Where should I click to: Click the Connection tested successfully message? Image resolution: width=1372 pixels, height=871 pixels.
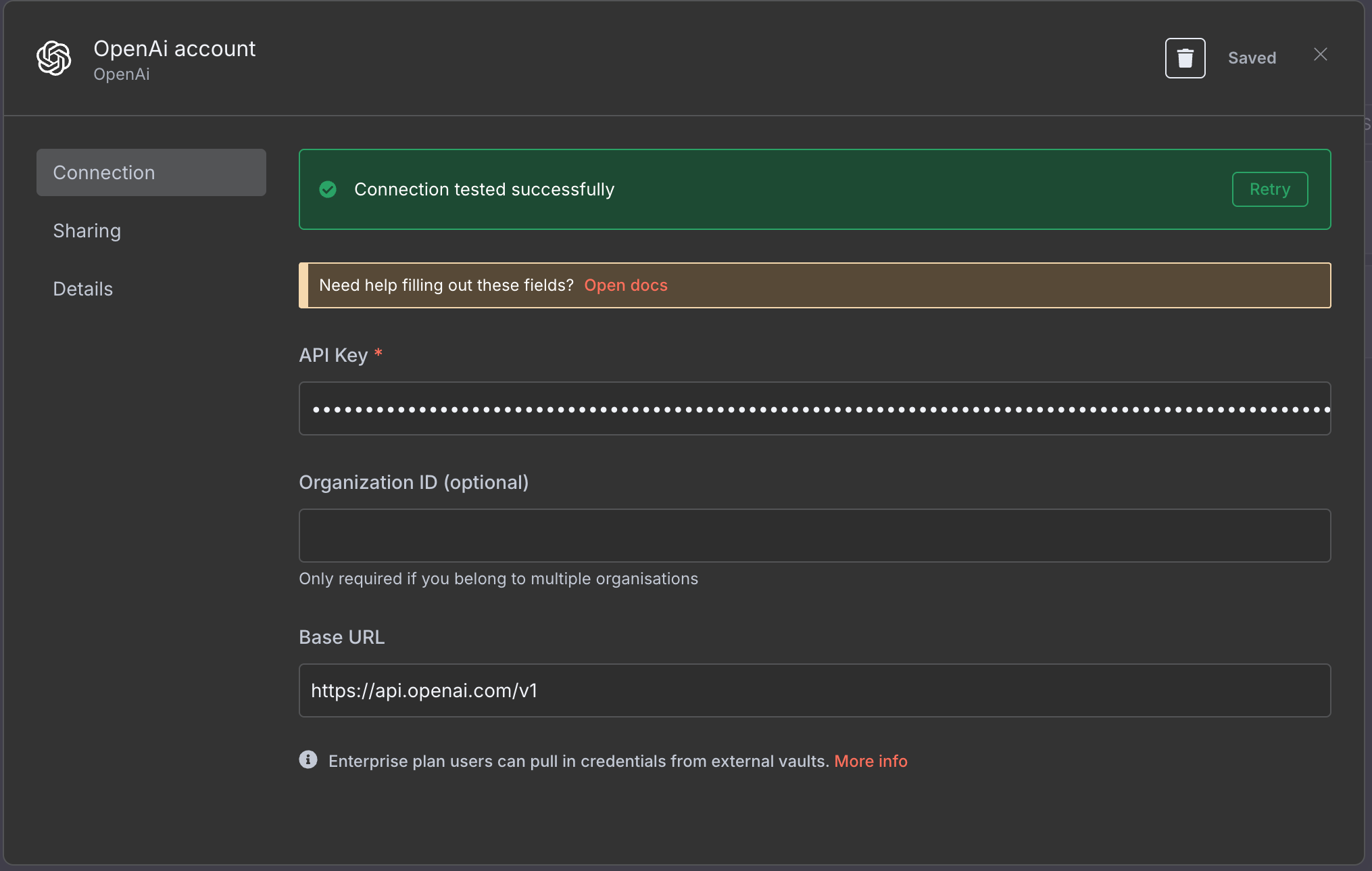click(x=485, y=189)
